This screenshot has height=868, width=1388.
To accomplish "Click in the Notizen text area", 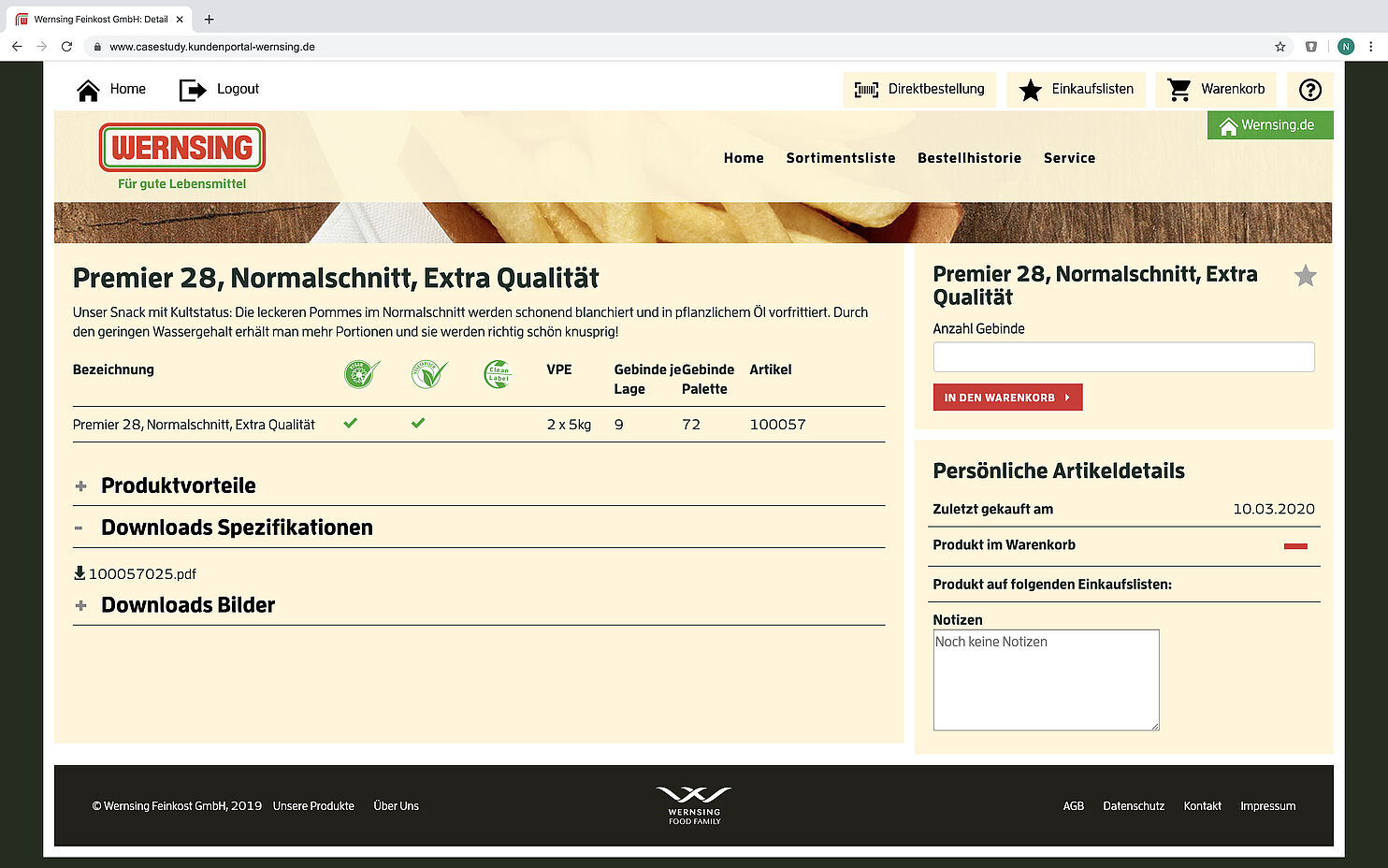I will click(x=1046, y=680).
